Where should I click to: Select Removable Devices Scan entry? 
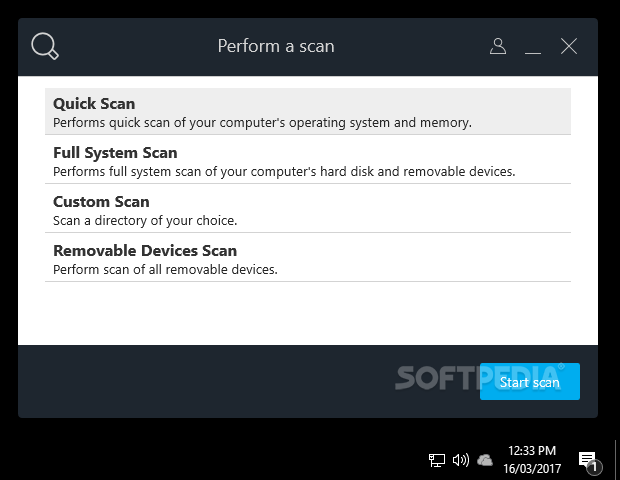click(x=308, y=258)
